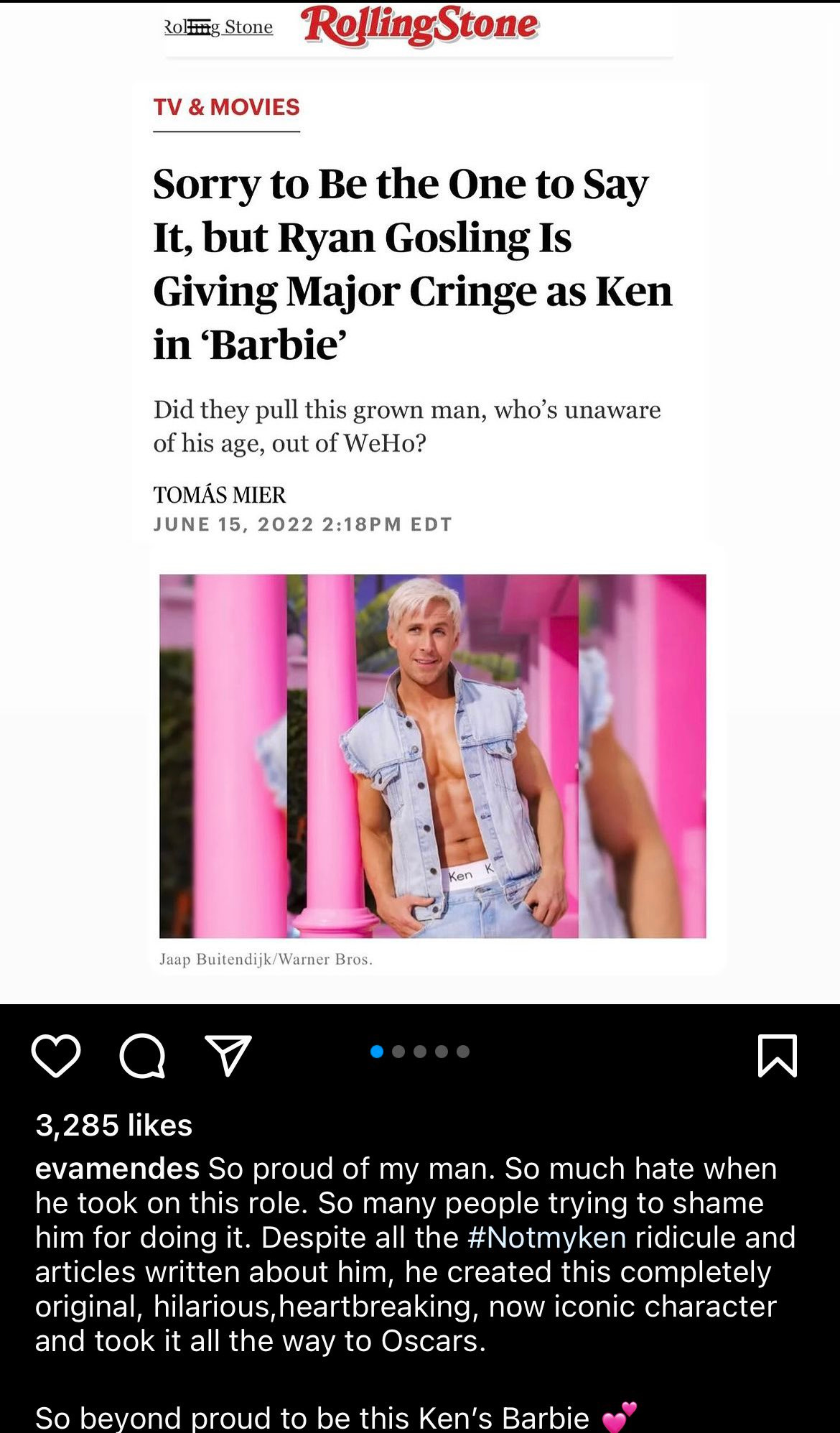Image resolution: width=840 pixels, height=1433 pixels.
Task: Jump to second carousel dot
Action: click(x=399, y=1052)
